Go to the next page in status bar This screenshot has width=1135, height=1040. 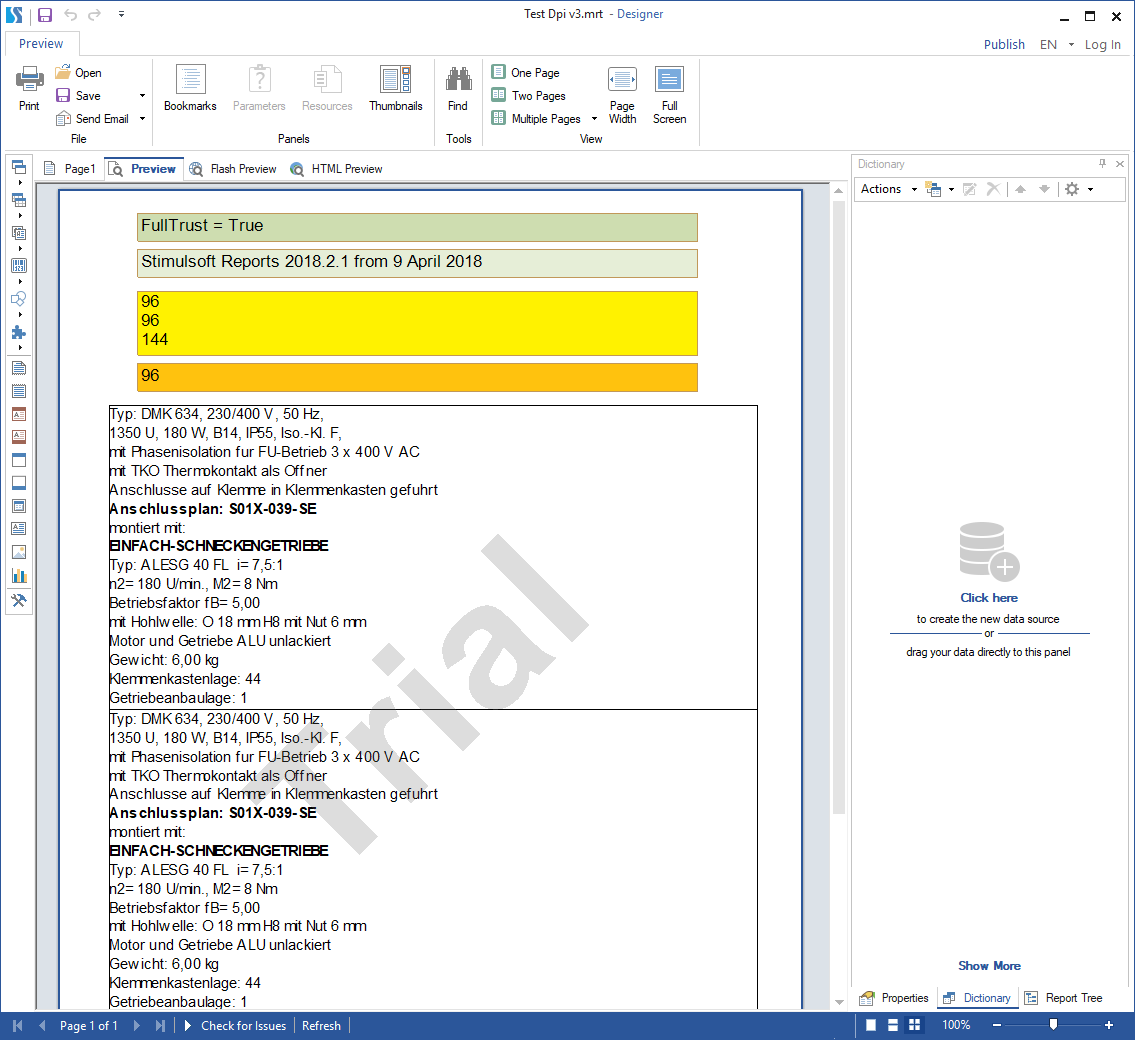pyautogui.click(x=135, y=1026)
